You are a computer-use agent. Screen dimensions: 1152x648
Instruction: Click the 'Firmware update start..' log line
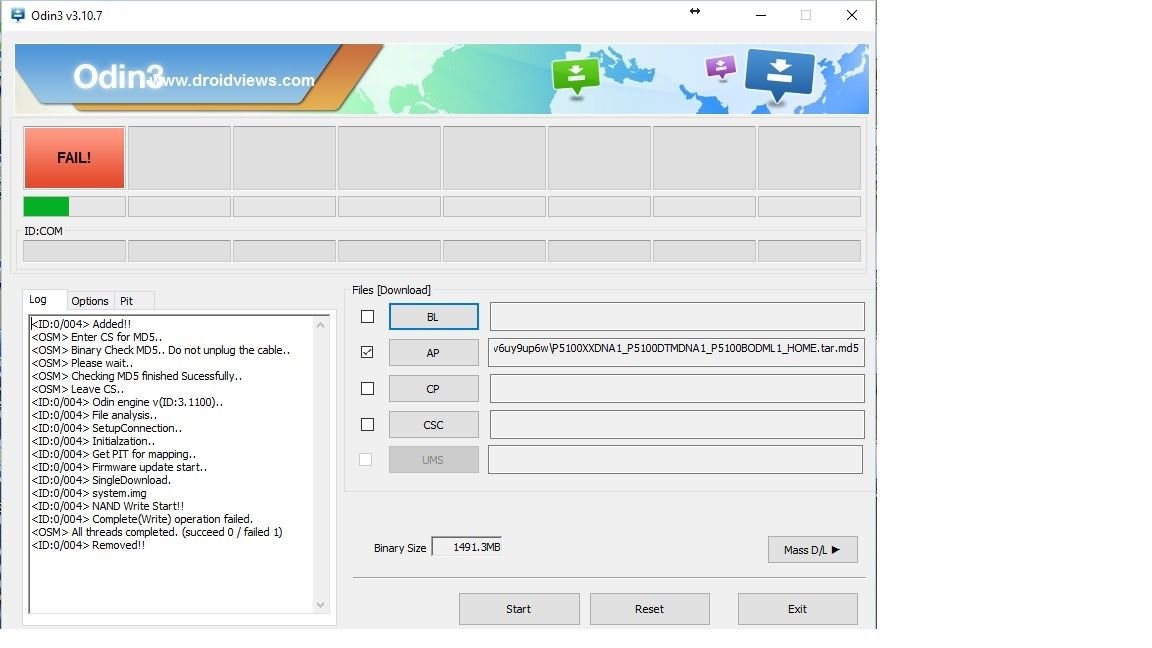[x=120, y=467]
